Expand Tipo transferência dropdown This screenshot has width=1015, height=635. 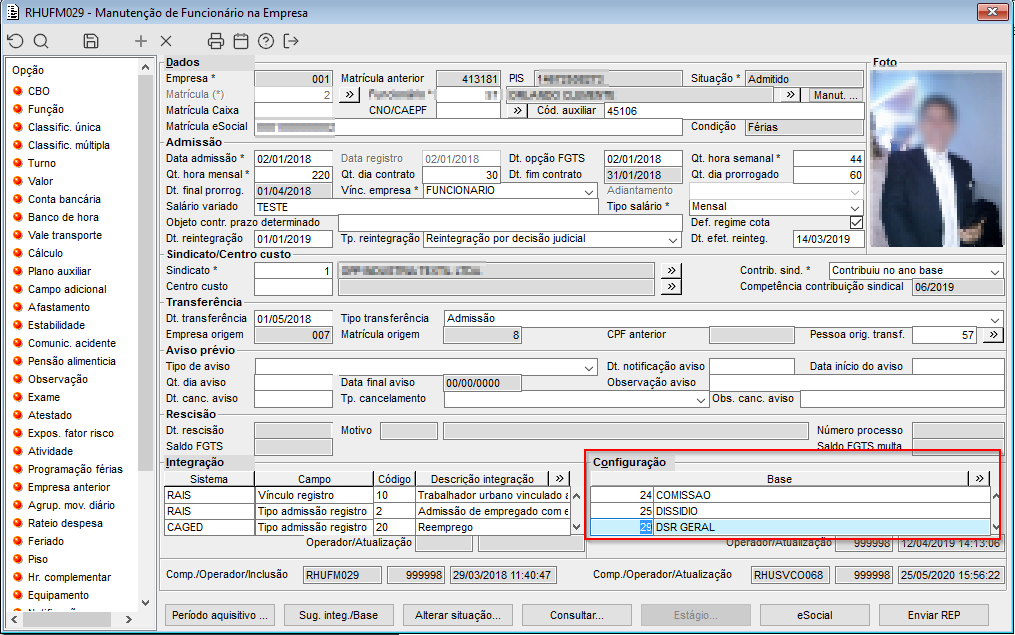(995, 319)
